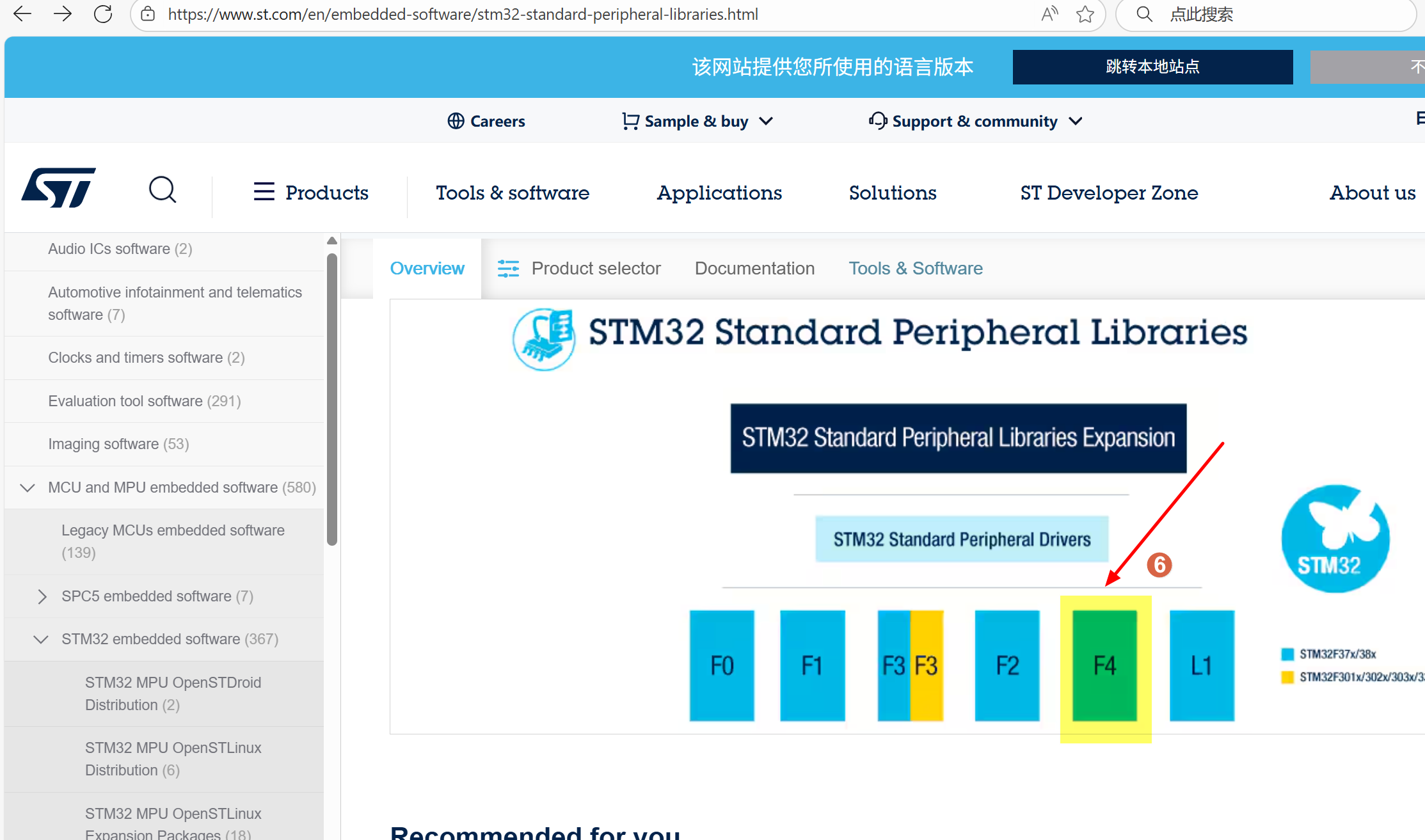Select the F0 series block
This screenshot has height=840, width=1425.
722,665
